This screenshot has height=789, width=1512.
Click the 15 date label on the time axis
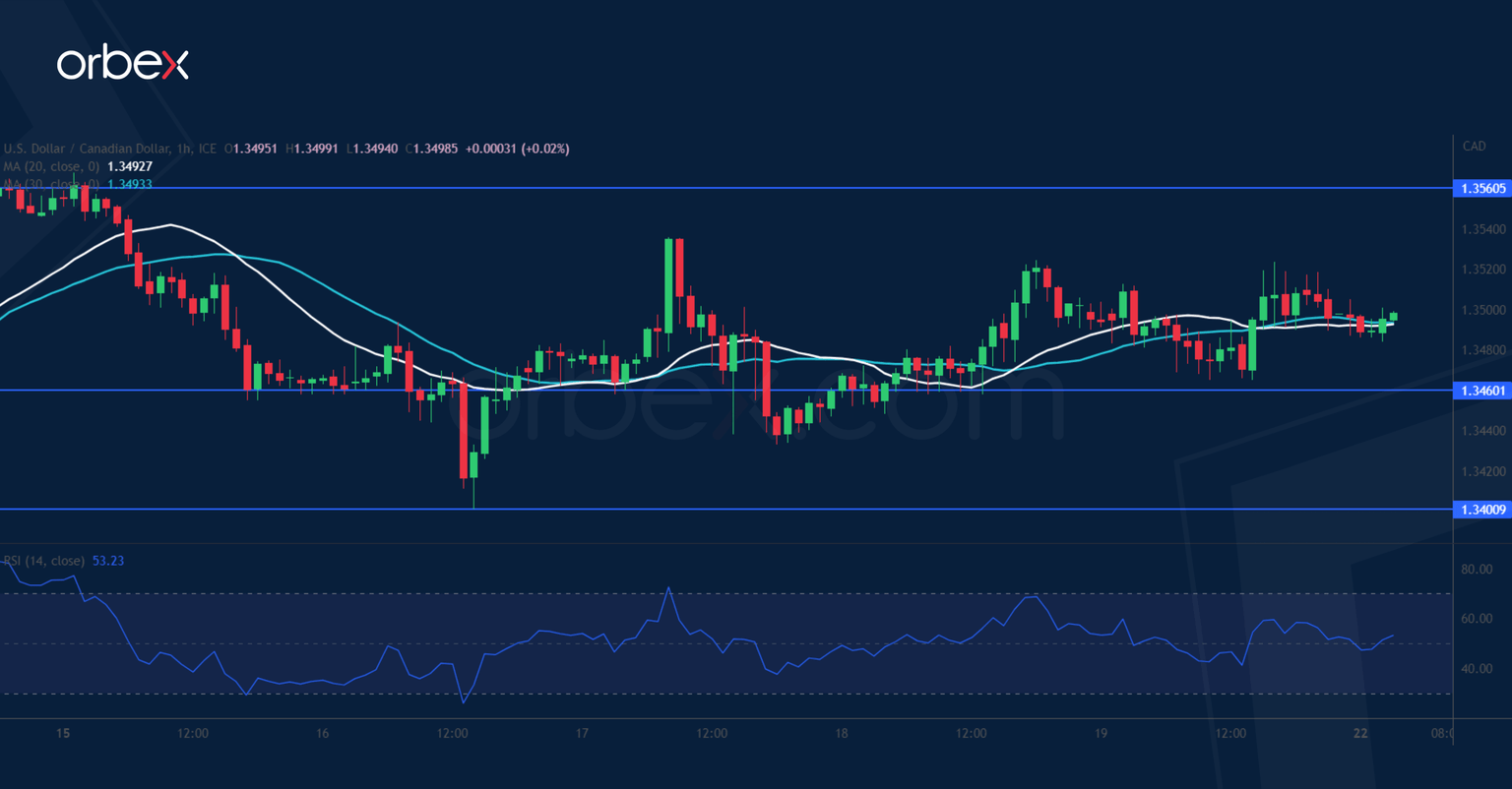coord(62,733)
